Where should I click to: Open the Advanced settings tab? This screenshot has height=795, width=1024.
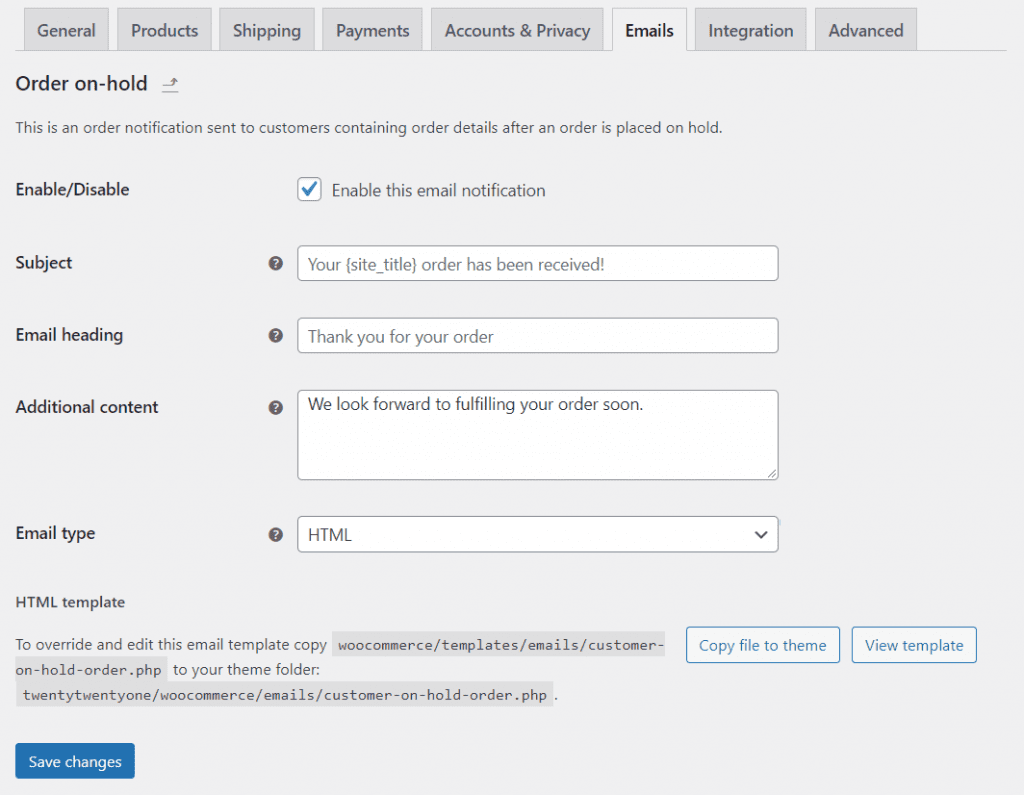tap(865, 30)
